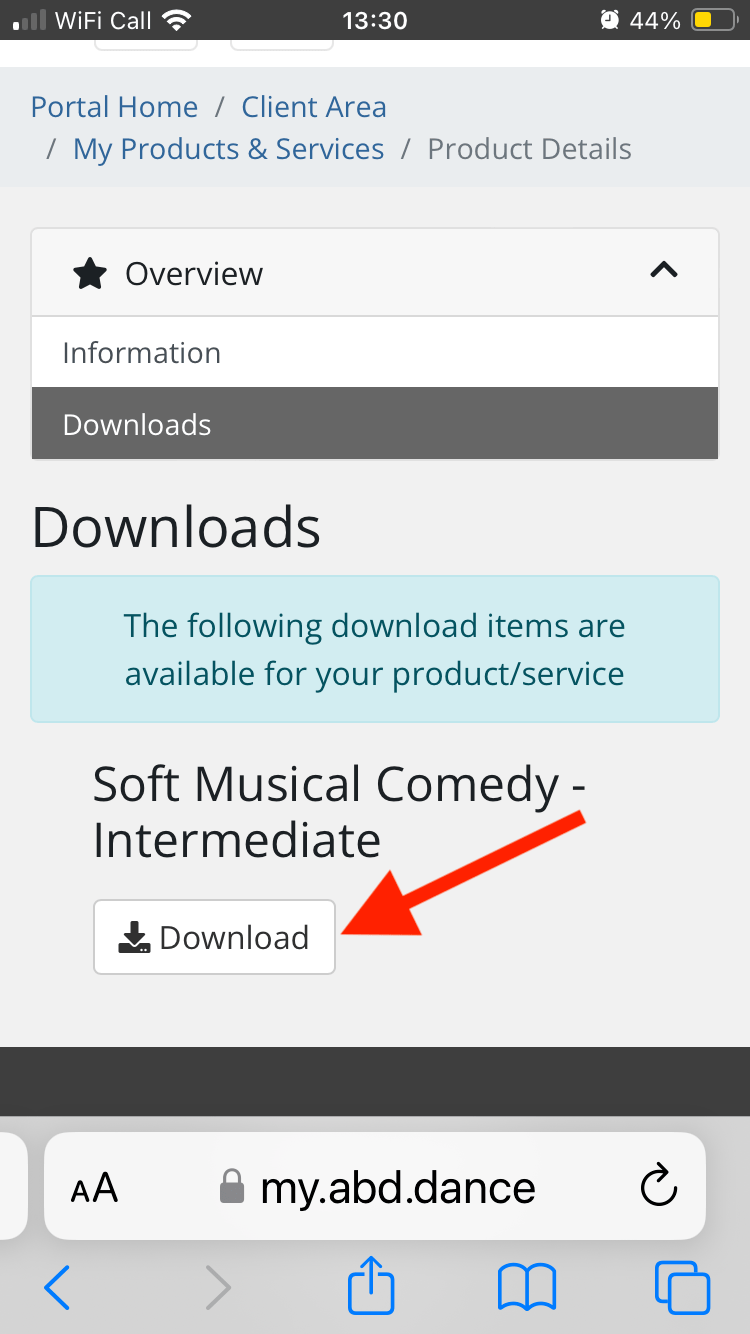Viewport: 750px width, 1334px height.
Task: Open Safari bookmarks book icon
Action: (x=526, y=1287)
